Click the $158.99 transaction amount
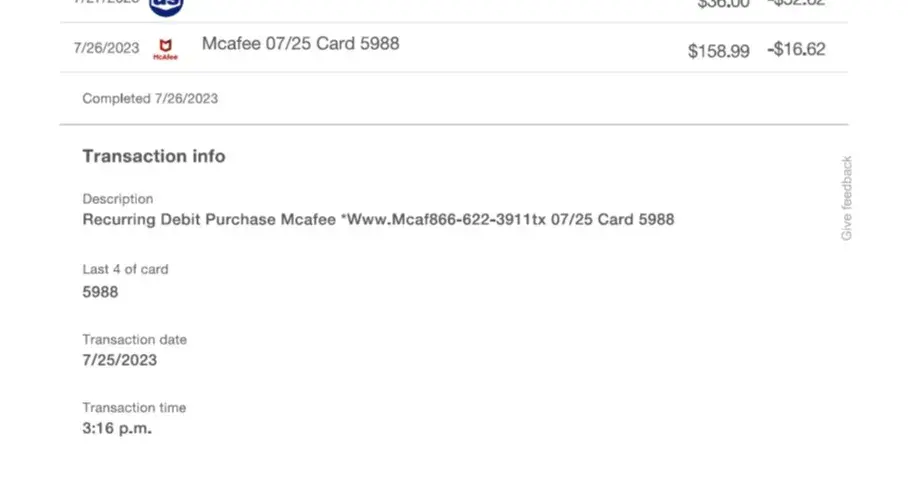 718,50
